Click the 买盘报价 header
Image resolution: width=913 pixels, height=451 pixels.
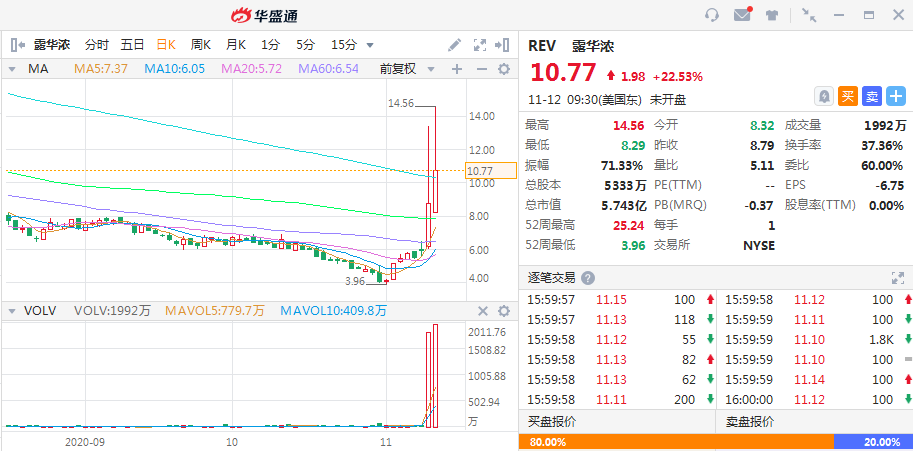pyautogui.click(x=551, y=421)
